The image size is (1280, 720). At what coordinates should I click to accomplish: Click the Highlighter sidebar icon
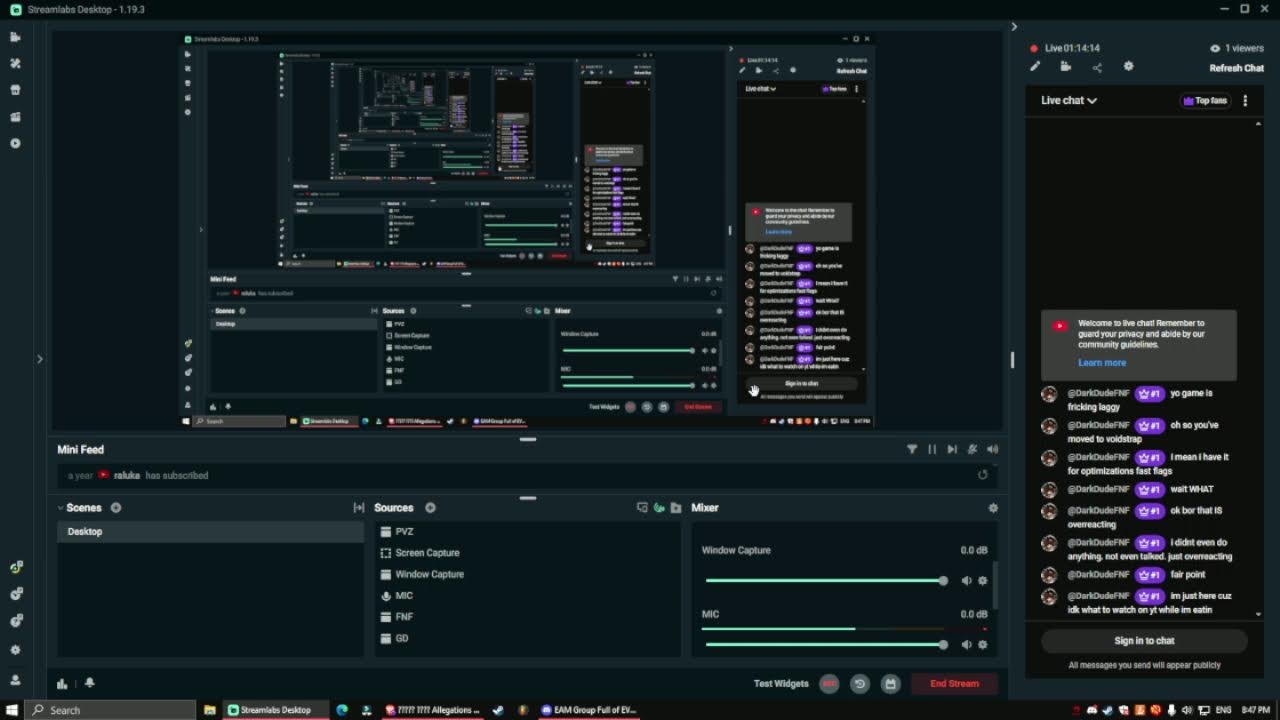[x=15, y=117]
